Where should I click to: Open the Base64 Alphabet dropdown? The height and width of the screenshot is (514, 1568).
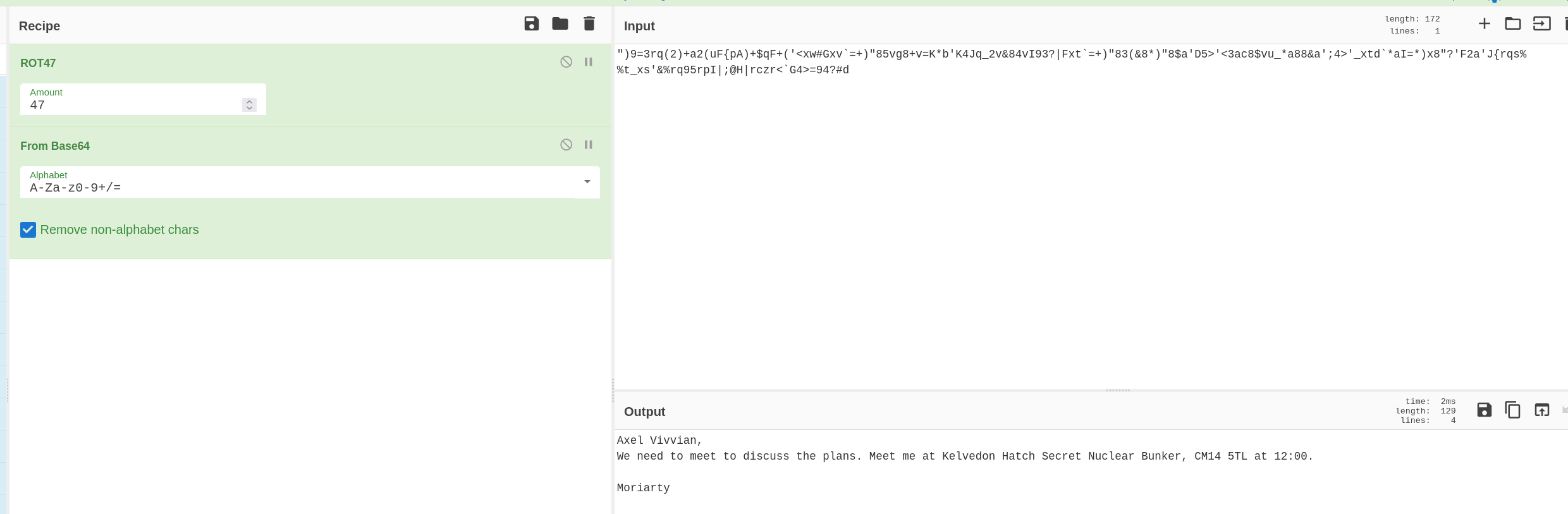click(587, 182)
